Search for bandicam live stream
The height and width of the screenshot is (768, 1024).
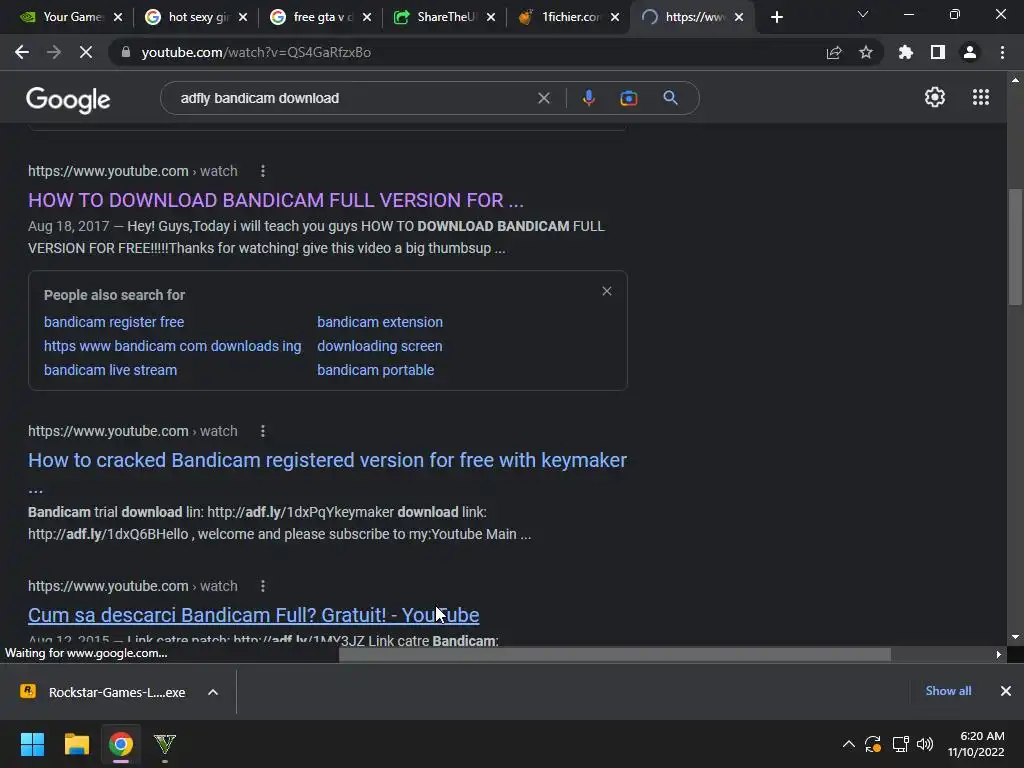pos(110,370)
